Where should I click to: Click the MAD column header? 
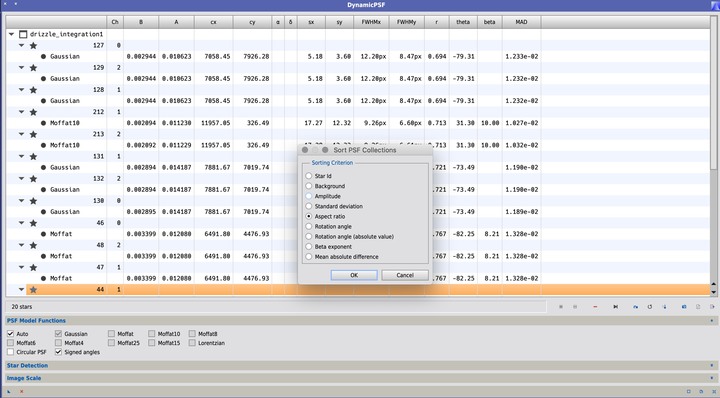tap(521, 22)
